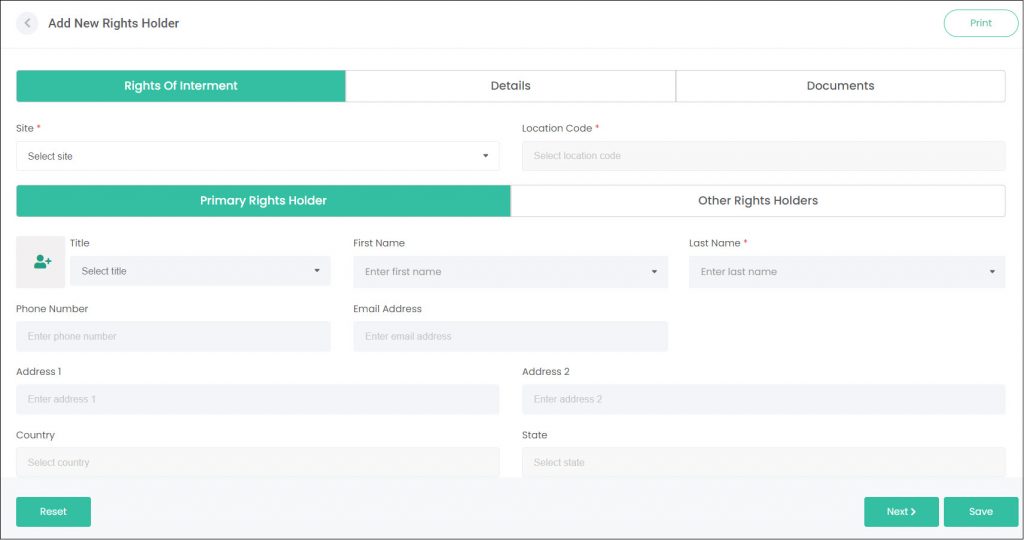Image resolution: width=1024 pixels, height=540 pixels.
Task: Switch to the Documents tab
Action: 840,86
